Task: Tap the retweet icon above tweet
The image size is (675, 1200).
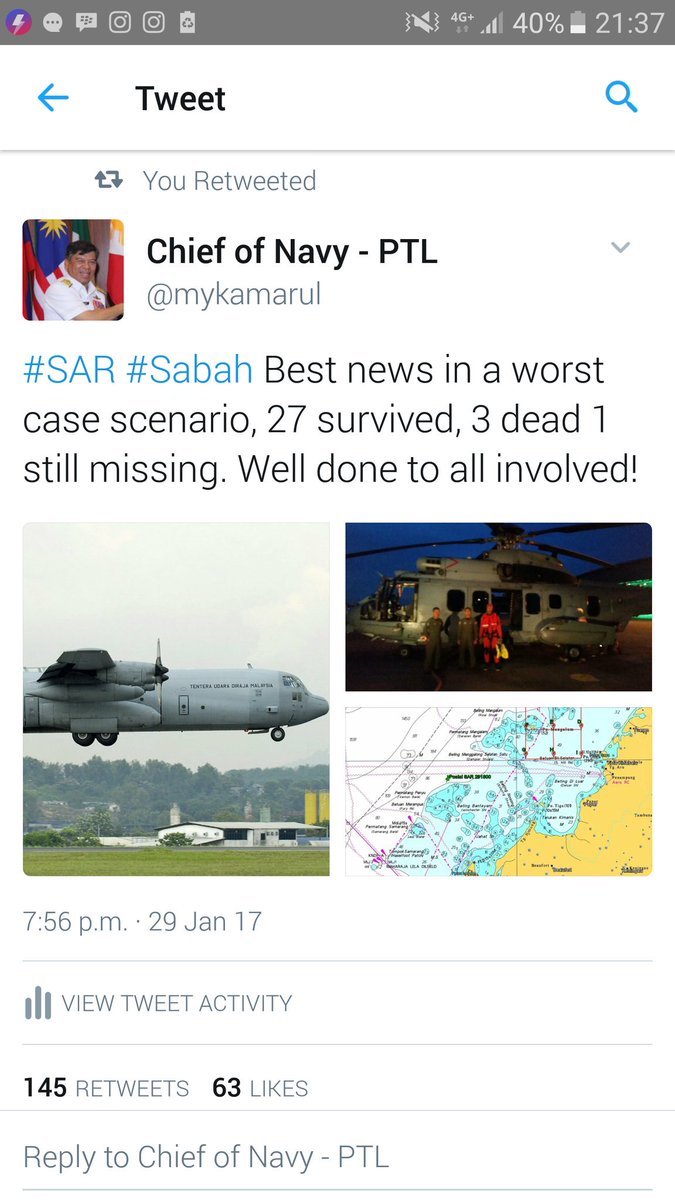Action: 108,180
